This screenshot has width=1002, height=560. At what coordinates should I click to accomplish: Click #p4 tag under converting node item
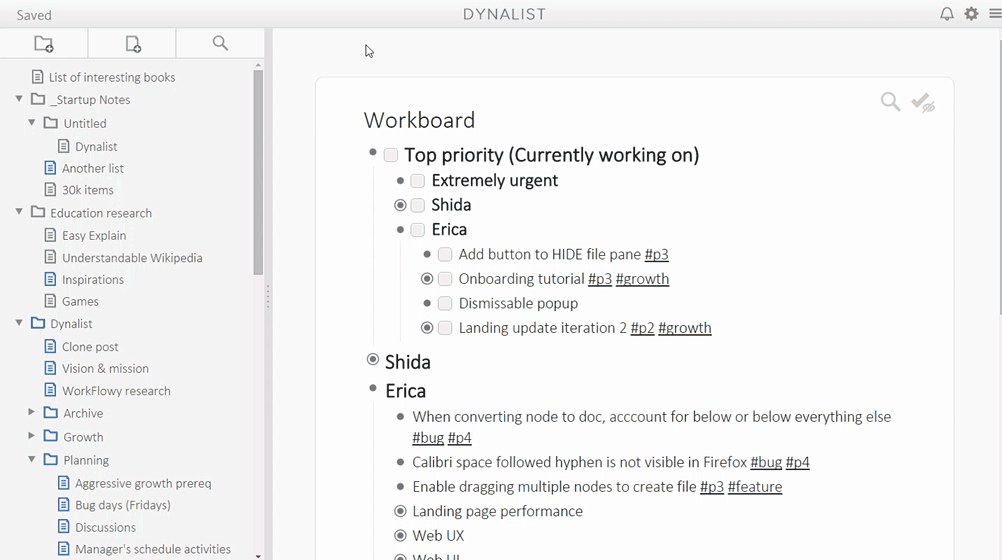point(459,438)
